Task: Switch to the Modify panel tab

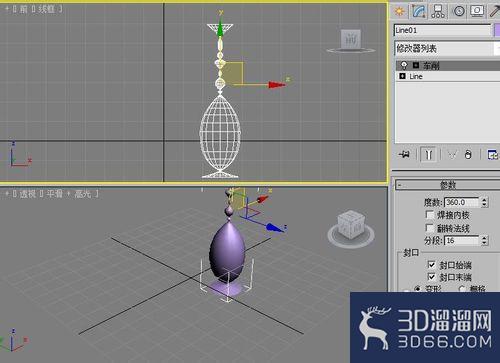Action: click(419, 11)
